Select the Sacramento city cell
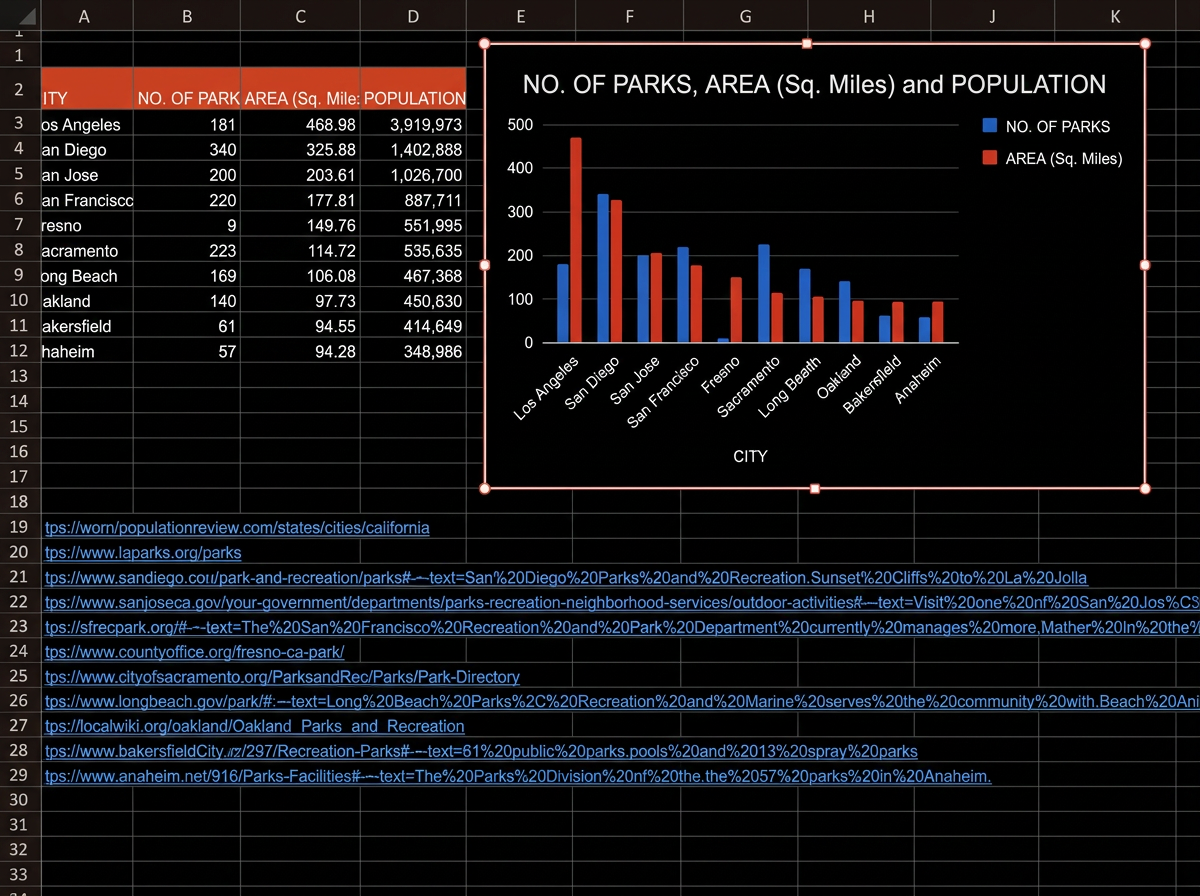The image size is (1200, 896). 87,251
